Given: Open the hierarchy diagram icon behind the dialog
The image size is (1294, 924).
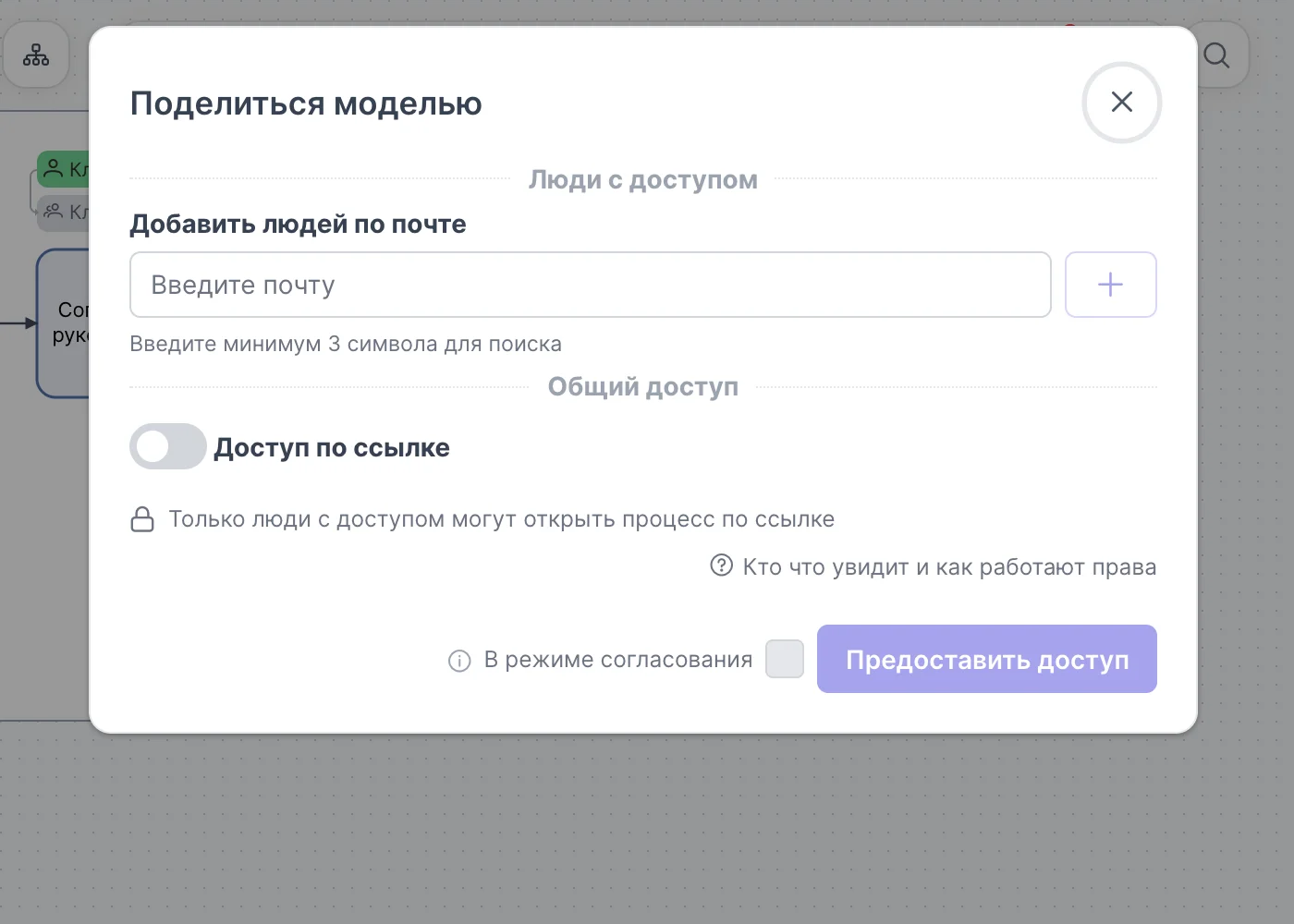Looking at the screenshot, I should (36, 55).
